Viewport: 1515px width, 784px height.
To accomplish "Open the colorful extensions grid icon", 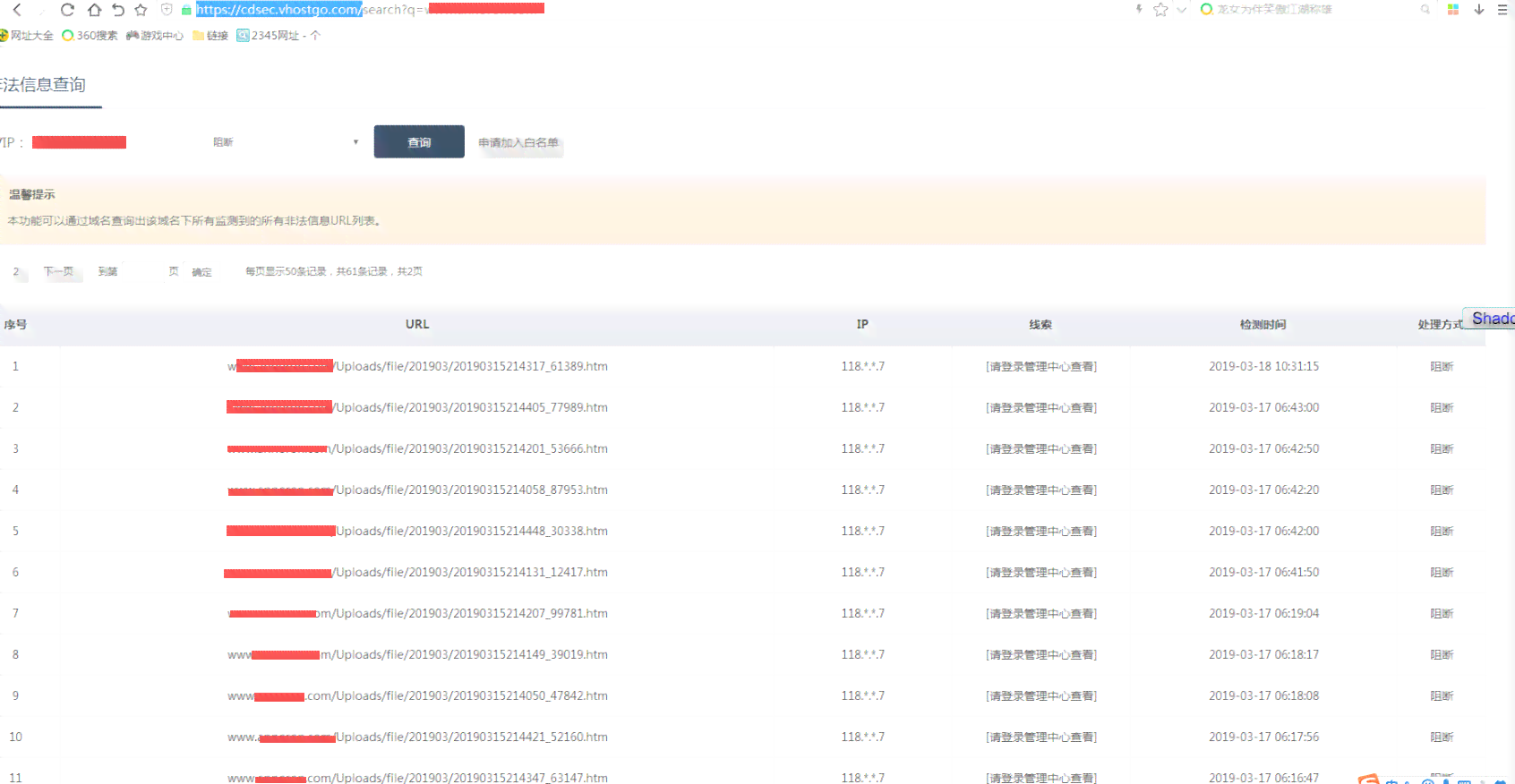I will [1453, 9].
